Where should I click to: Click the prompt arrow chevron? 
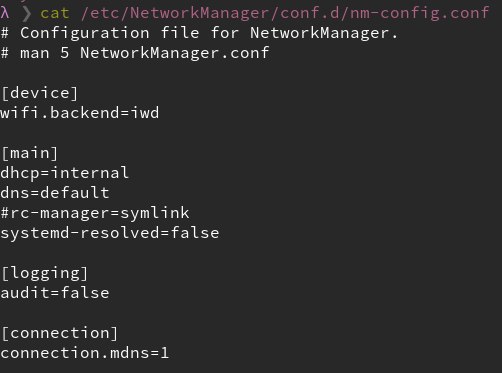pyautogui.click(x=27, y=14)
